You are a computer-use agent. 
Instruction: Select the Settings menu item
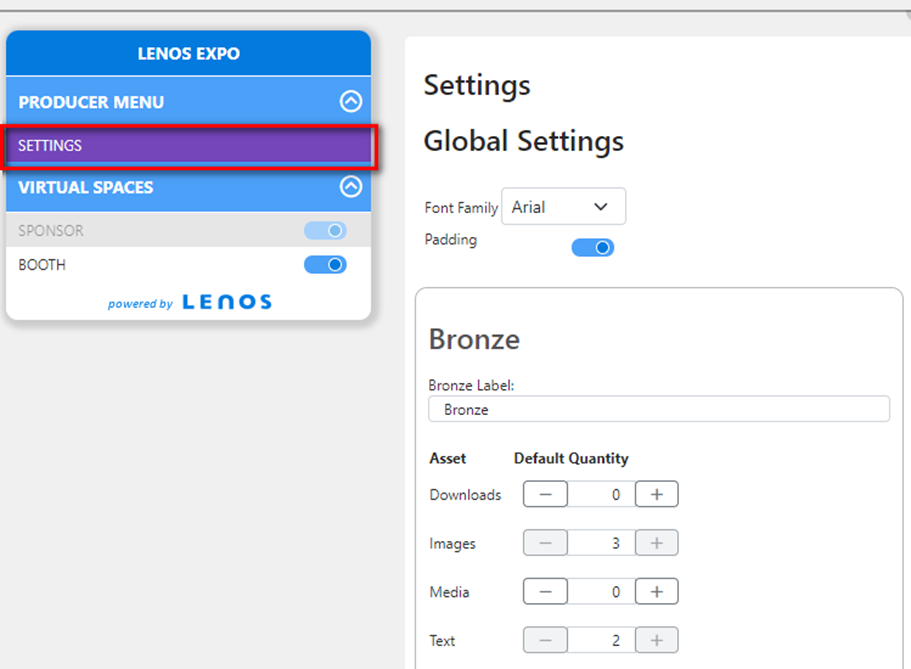point(188,145)
